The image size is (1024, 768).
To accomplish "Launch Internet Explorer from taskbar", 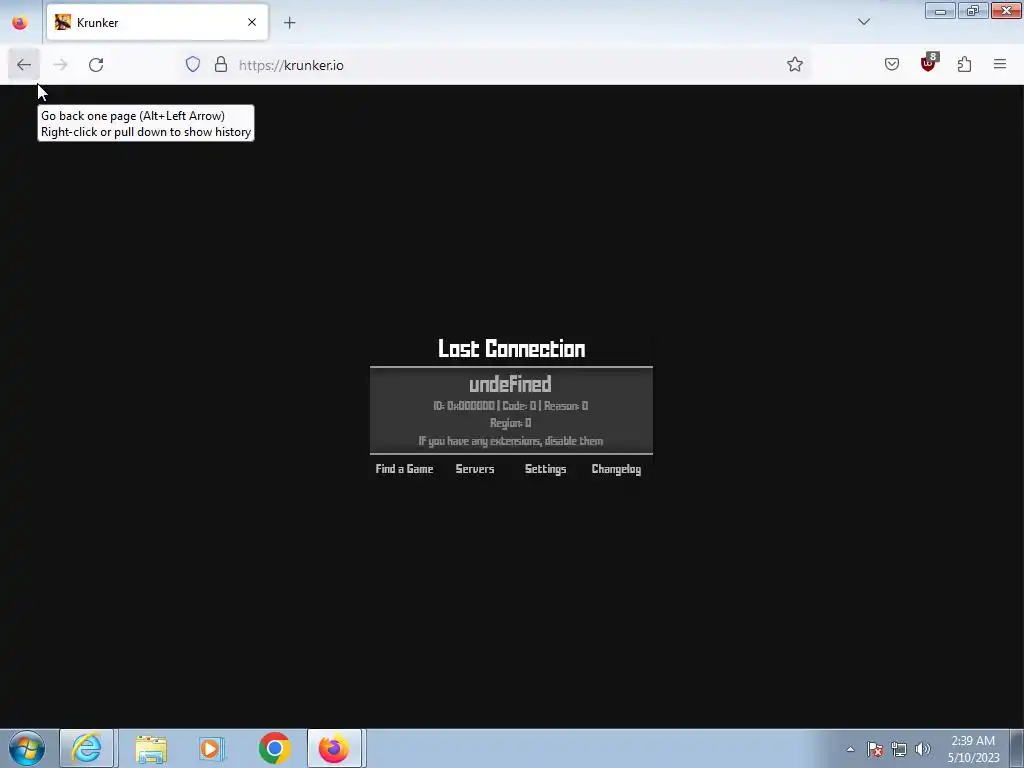I will pos(87,748).
